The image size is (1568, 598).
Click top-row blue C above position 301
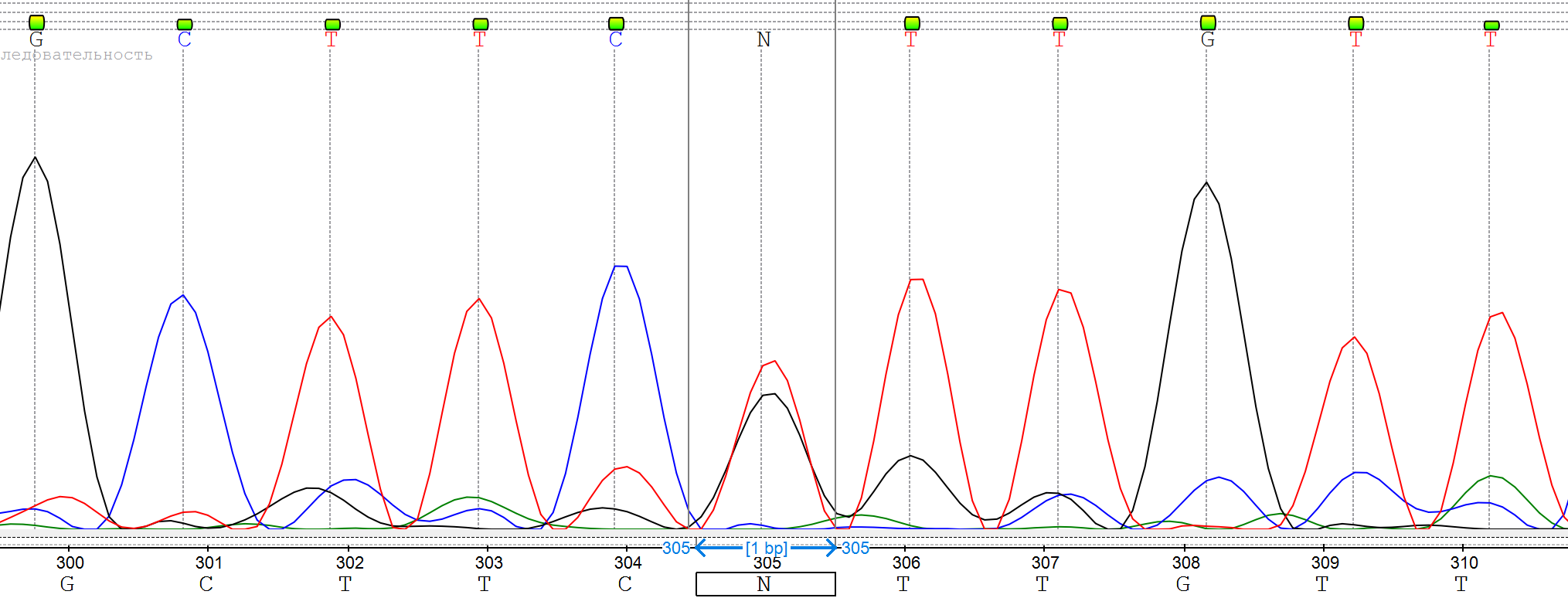184,39
